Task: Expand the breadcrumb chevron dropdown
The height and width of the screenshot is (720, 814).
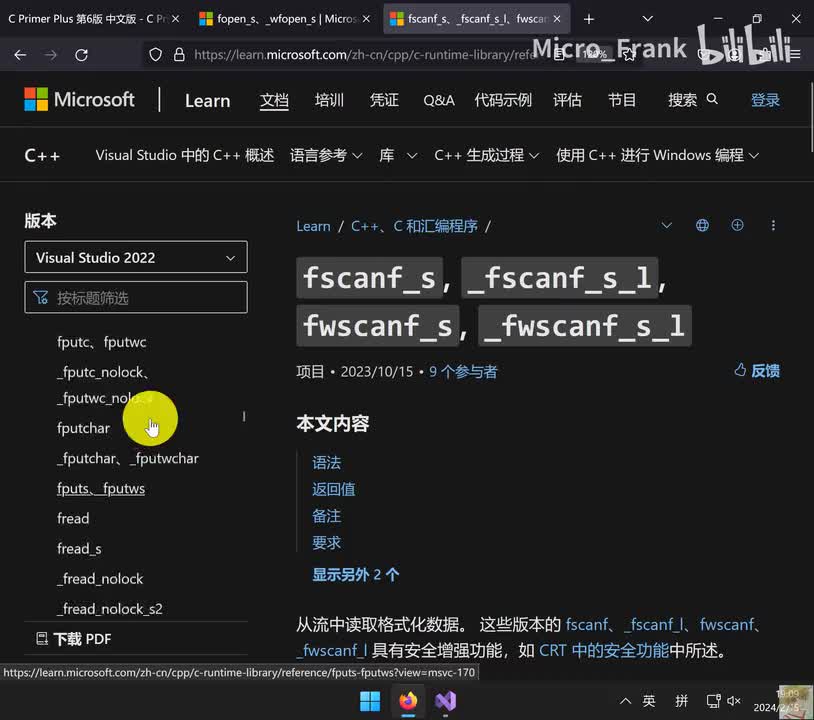Action: click(x=667, y=225)
